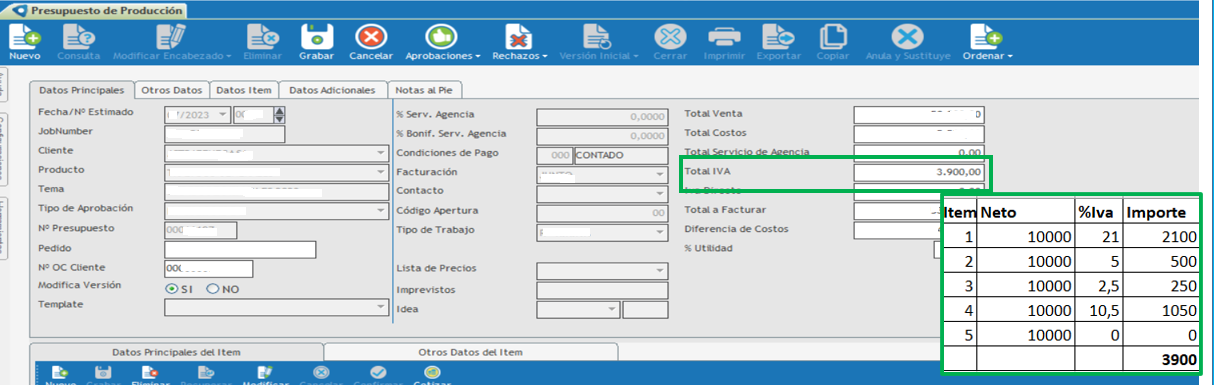Expand the Contacto dropdown
Screen dimensions: 1214x386
pos(659,193)
